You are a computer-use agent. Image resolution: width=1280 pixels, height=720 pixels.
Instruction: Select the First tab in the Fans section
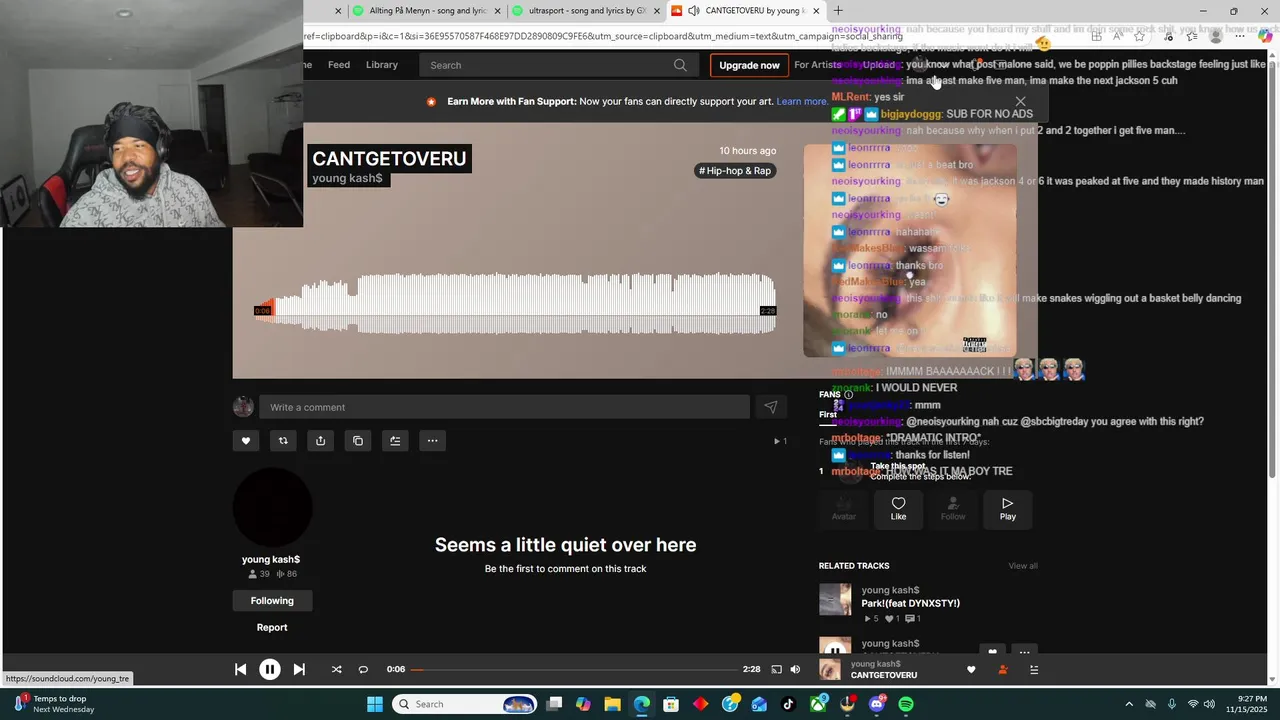828,415
